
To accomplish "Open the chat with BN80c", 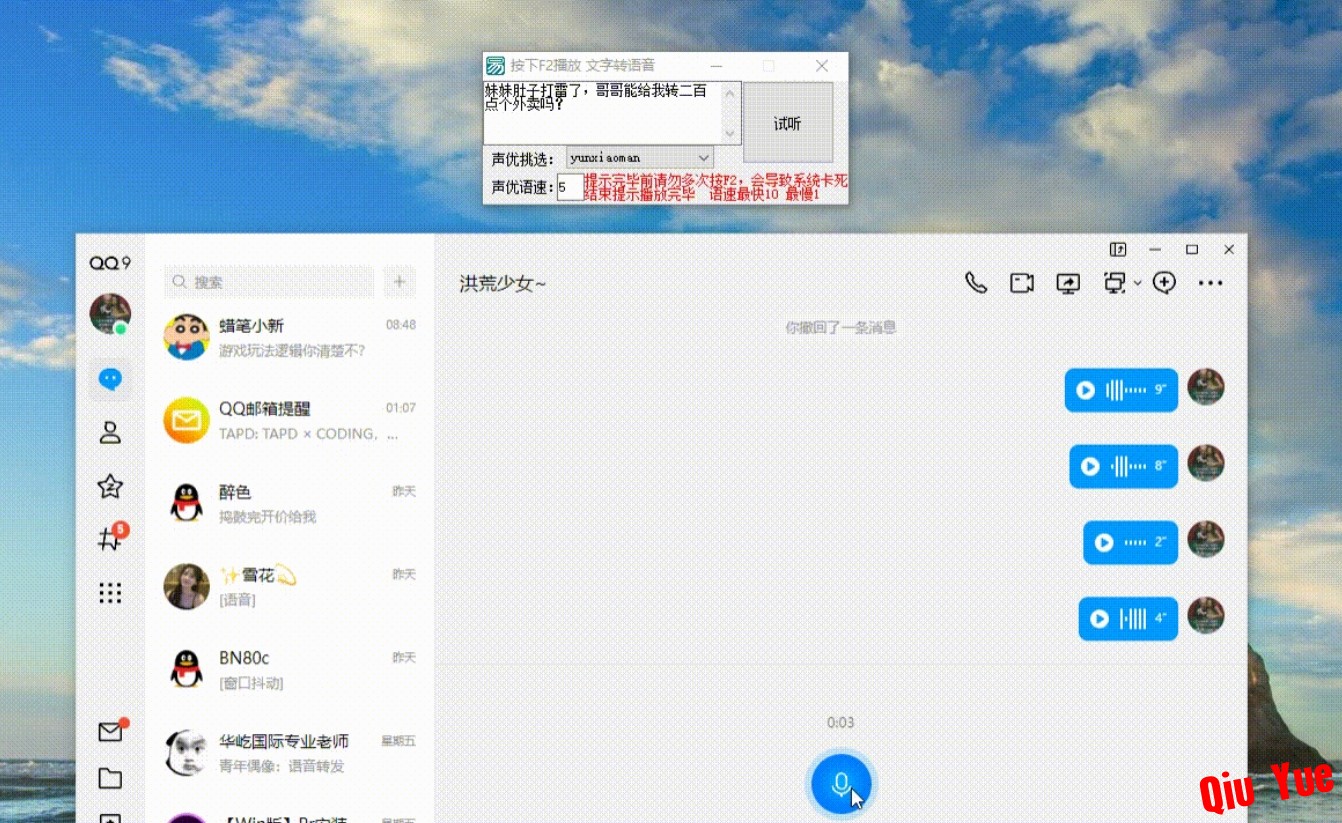I will coord(290,670).
